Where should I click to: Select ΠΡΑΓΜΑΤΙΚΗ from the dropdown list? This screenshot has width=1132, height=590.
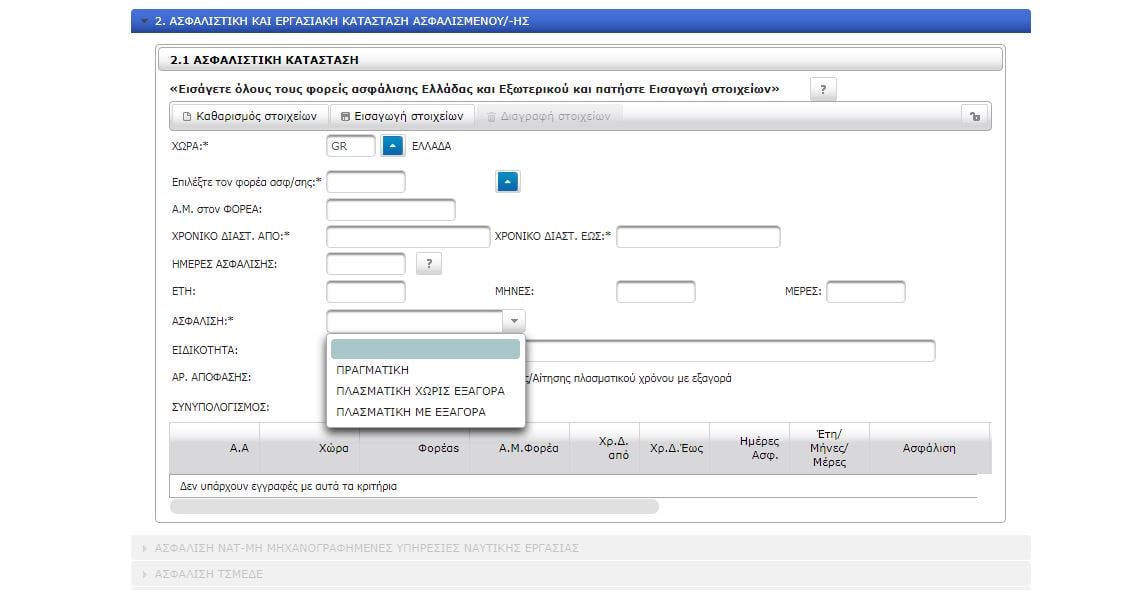pos(373,370)
